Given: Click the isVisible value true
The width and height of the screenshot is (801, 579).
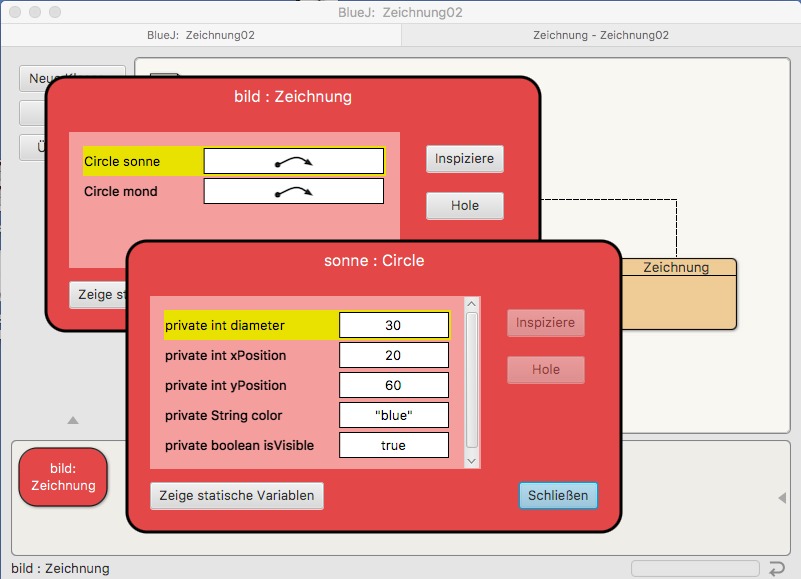Looking at the screenshot, I should point(394,445).
